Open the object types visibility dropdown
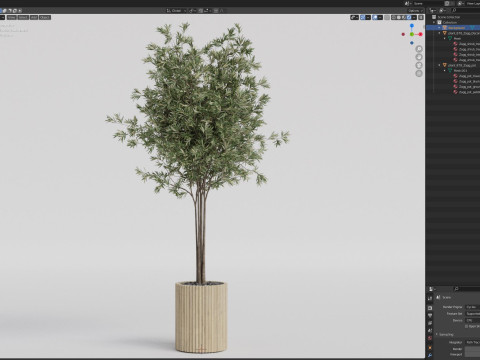480x360 pixels. click(x=354, y=17)
